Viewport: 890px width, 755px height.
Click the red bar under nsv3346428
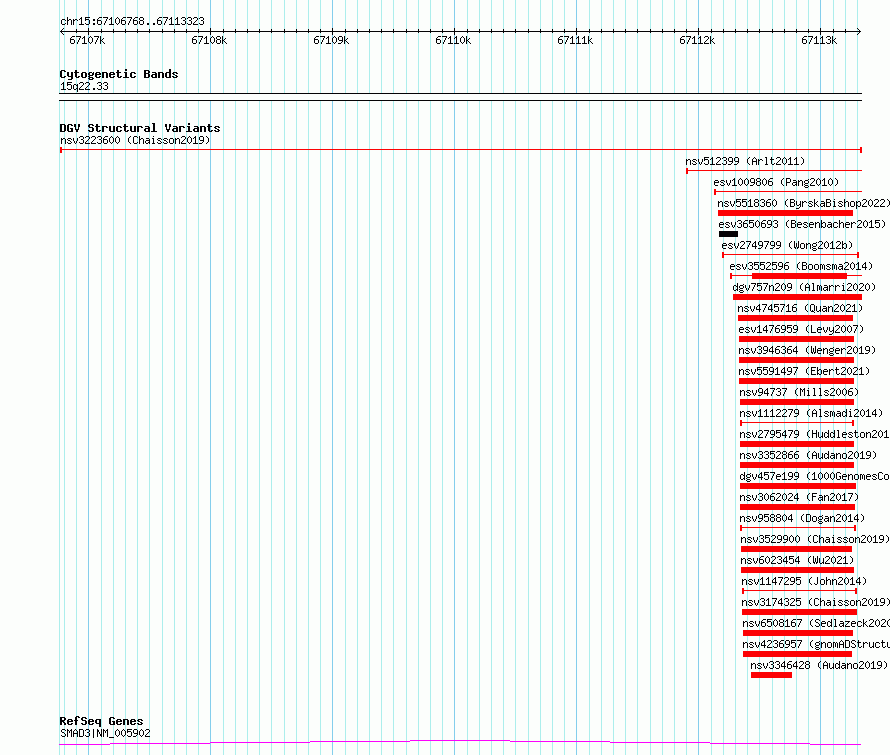771,675
